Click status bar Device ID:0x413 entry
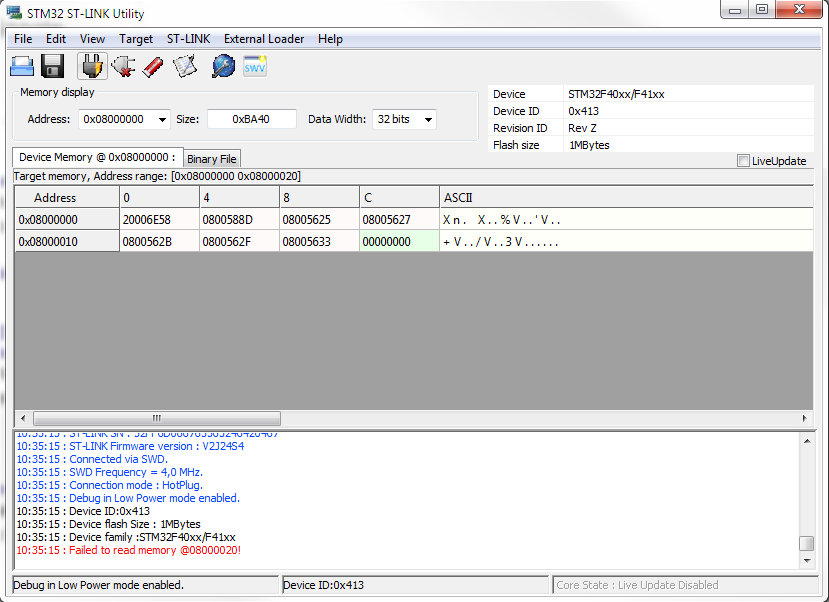The width and height of the screenshot is (829, 602). click(323, 585)
